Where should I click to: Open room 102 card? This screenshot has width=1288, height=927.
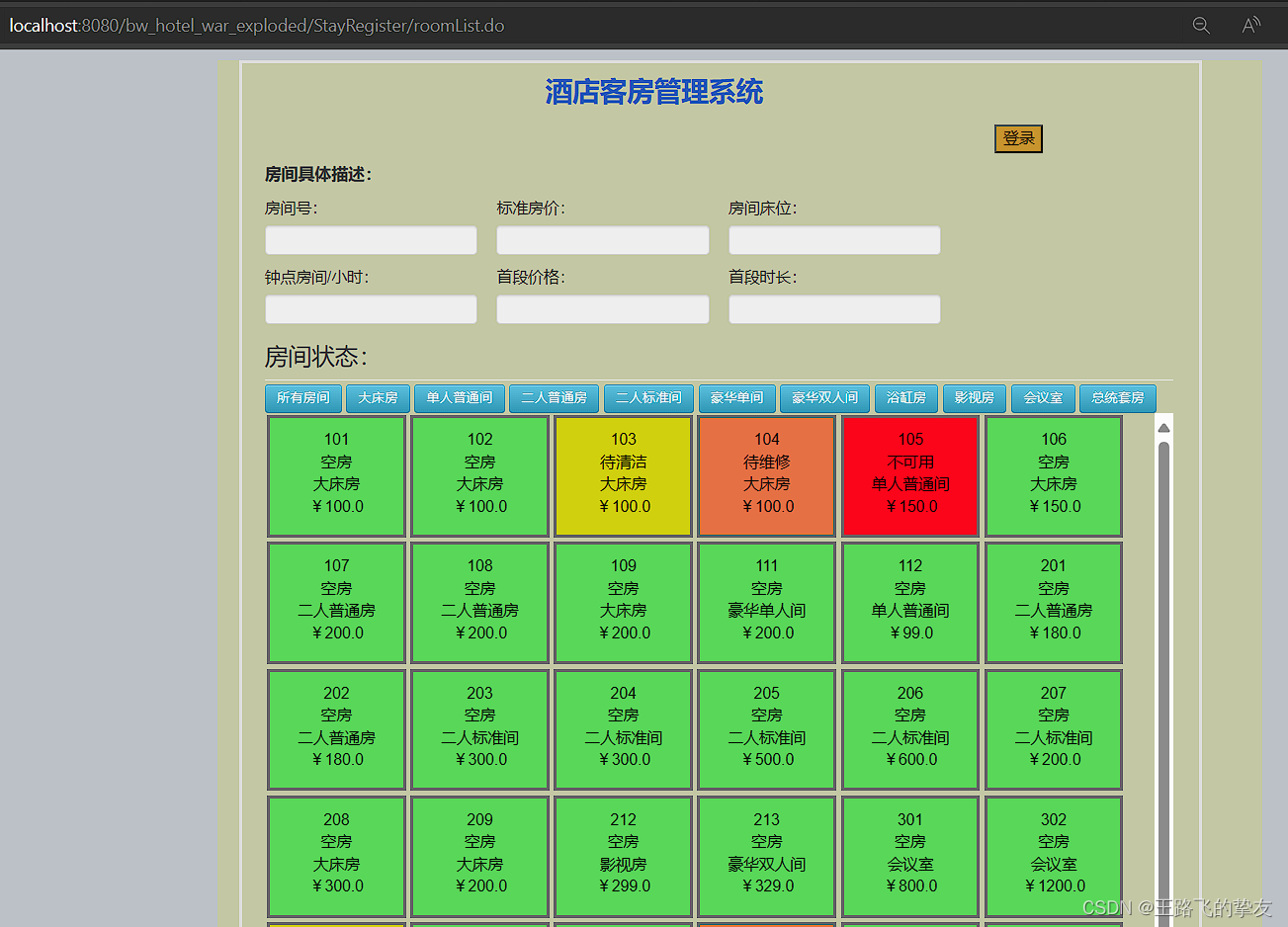(x=479, y=476)
